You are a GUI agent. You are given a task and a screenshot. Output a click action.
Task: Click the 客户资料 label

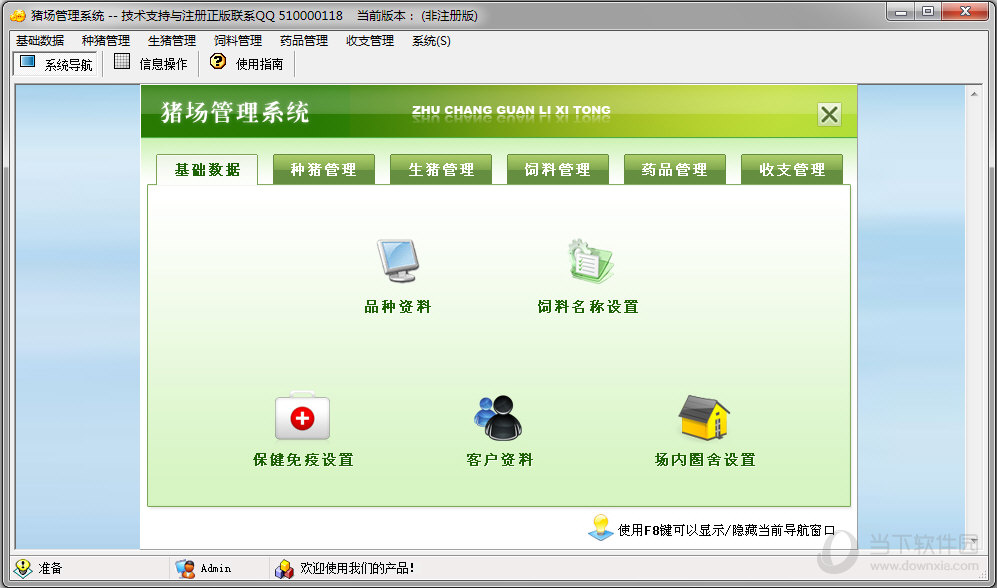(x=500, y=459)
